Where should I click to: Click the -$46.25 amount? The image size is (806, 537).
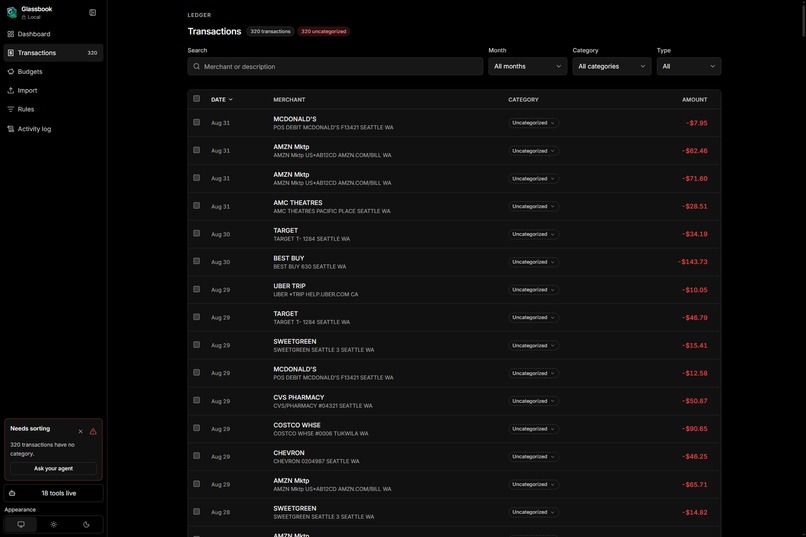(x=695, y=456)
